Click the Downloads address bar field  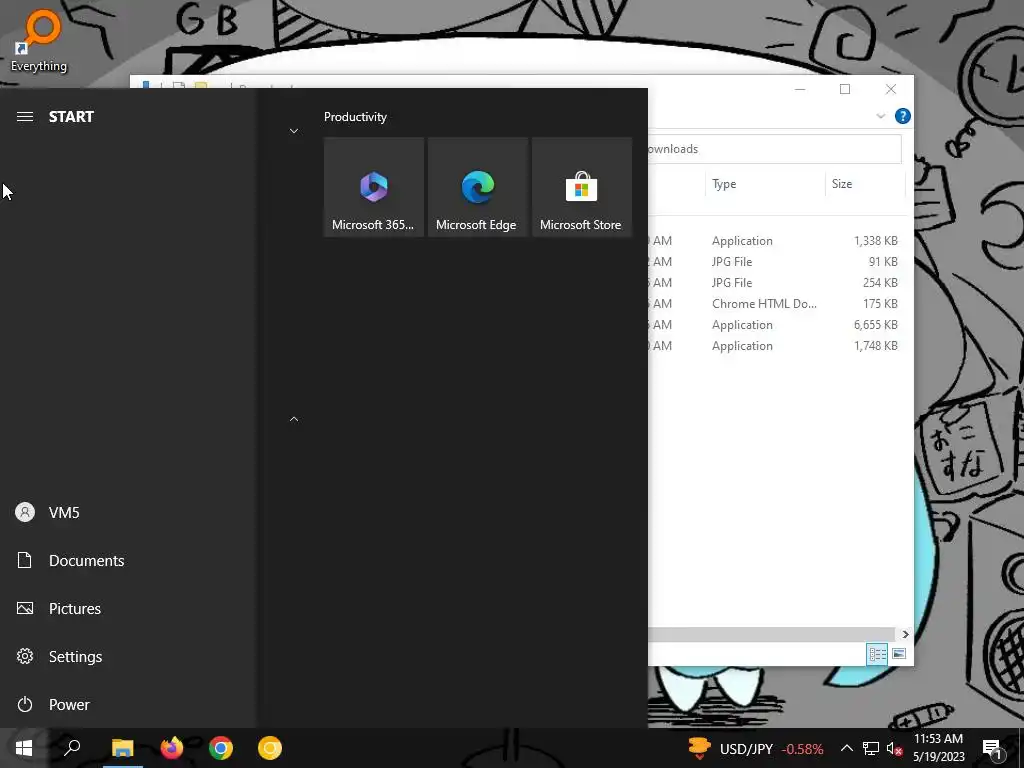[x=775, y=149]
